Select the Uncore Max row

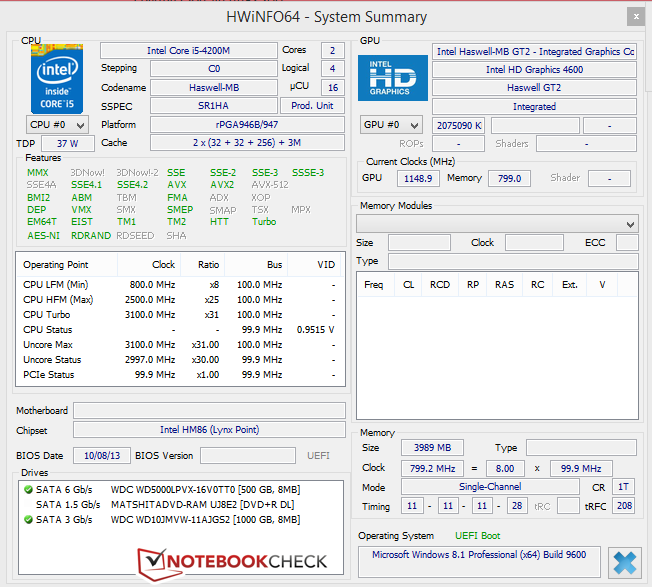click(179, 345)
